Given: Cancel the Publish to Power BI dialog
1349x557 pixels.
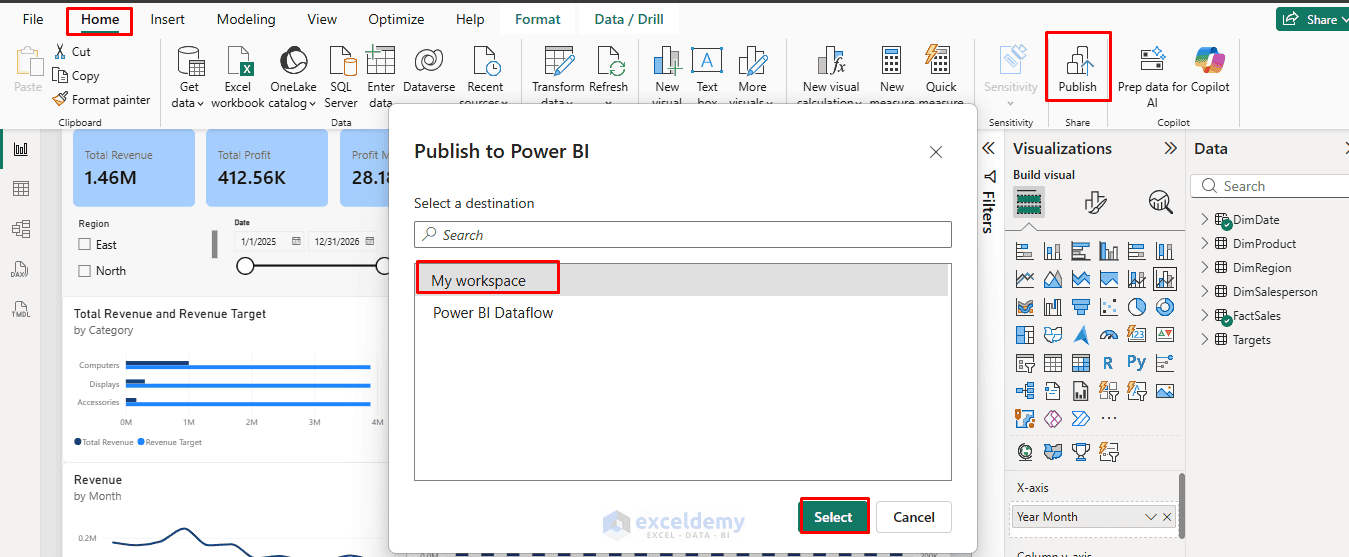Looking at the screenshot, I should pos(914,517).
